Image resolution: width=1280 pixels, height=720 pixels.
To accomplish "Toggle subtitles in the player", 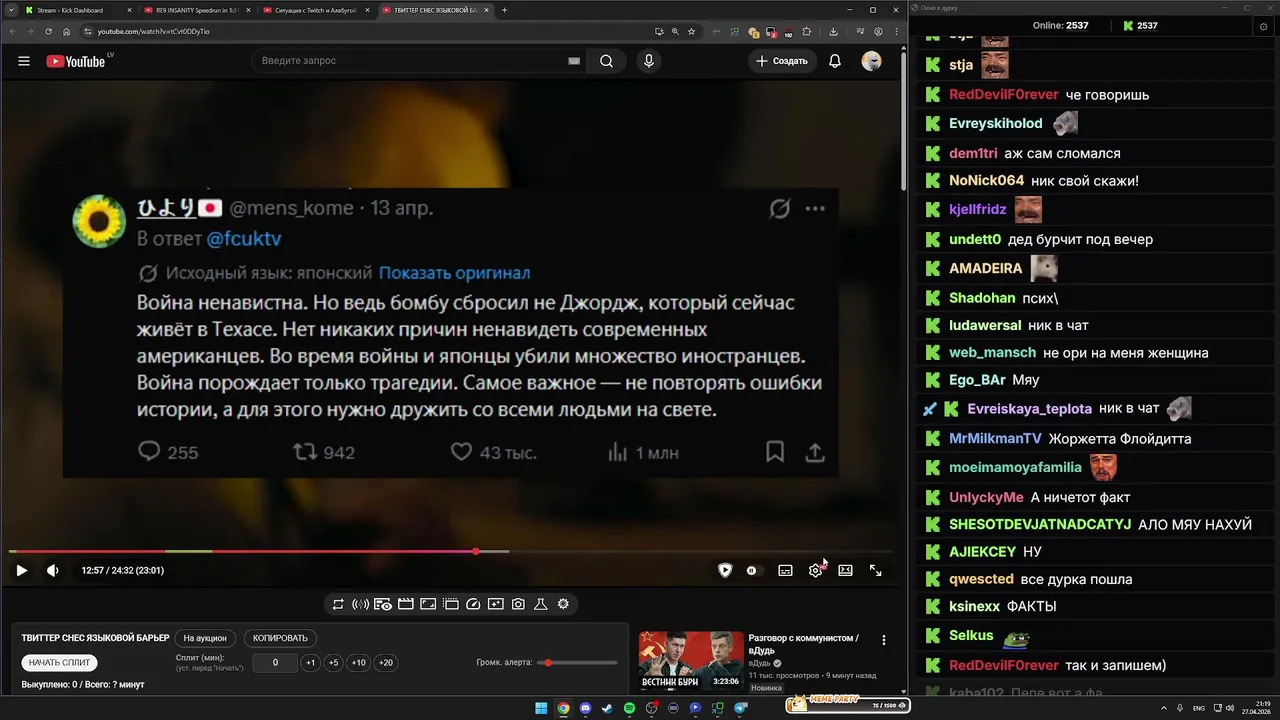I will pos(785,570).
